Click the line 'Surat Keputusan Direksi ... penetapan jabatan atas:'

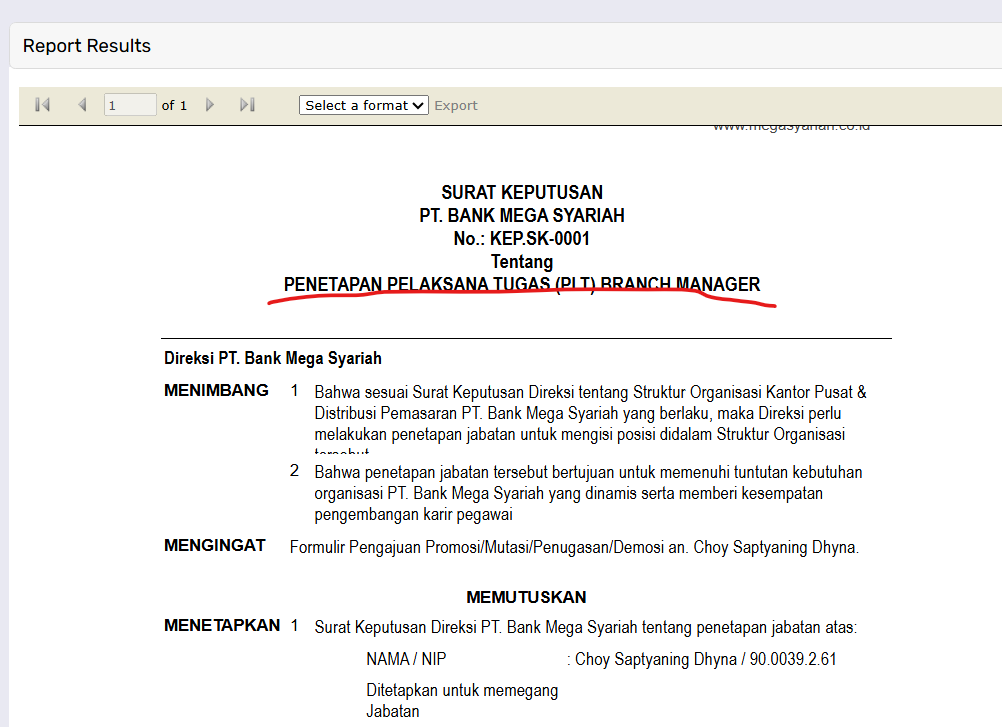point(585,627)
